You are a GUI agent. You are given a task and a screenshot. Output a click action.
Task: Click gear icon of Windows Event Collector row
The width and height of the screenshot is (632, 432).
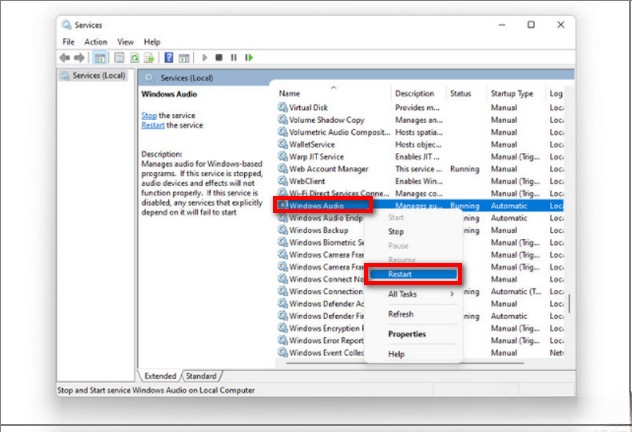(283, 353)
